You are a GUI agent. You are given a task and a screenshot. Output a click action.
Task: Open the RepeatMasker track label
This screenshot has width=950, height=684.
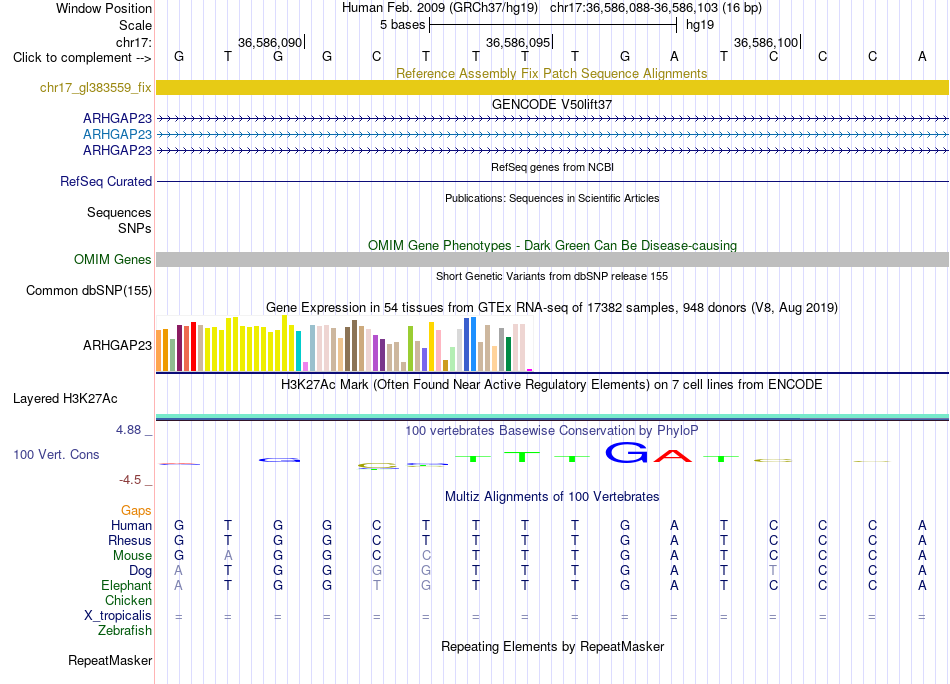(110, 660)
